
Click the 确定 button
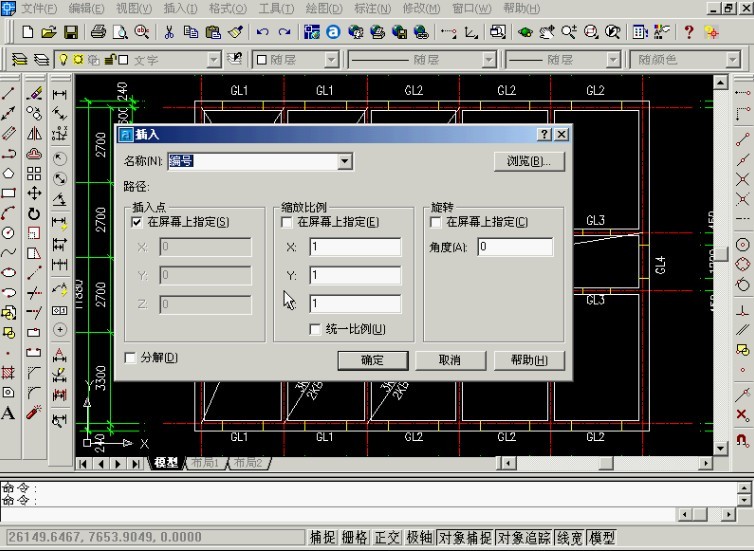click(373, 360)
